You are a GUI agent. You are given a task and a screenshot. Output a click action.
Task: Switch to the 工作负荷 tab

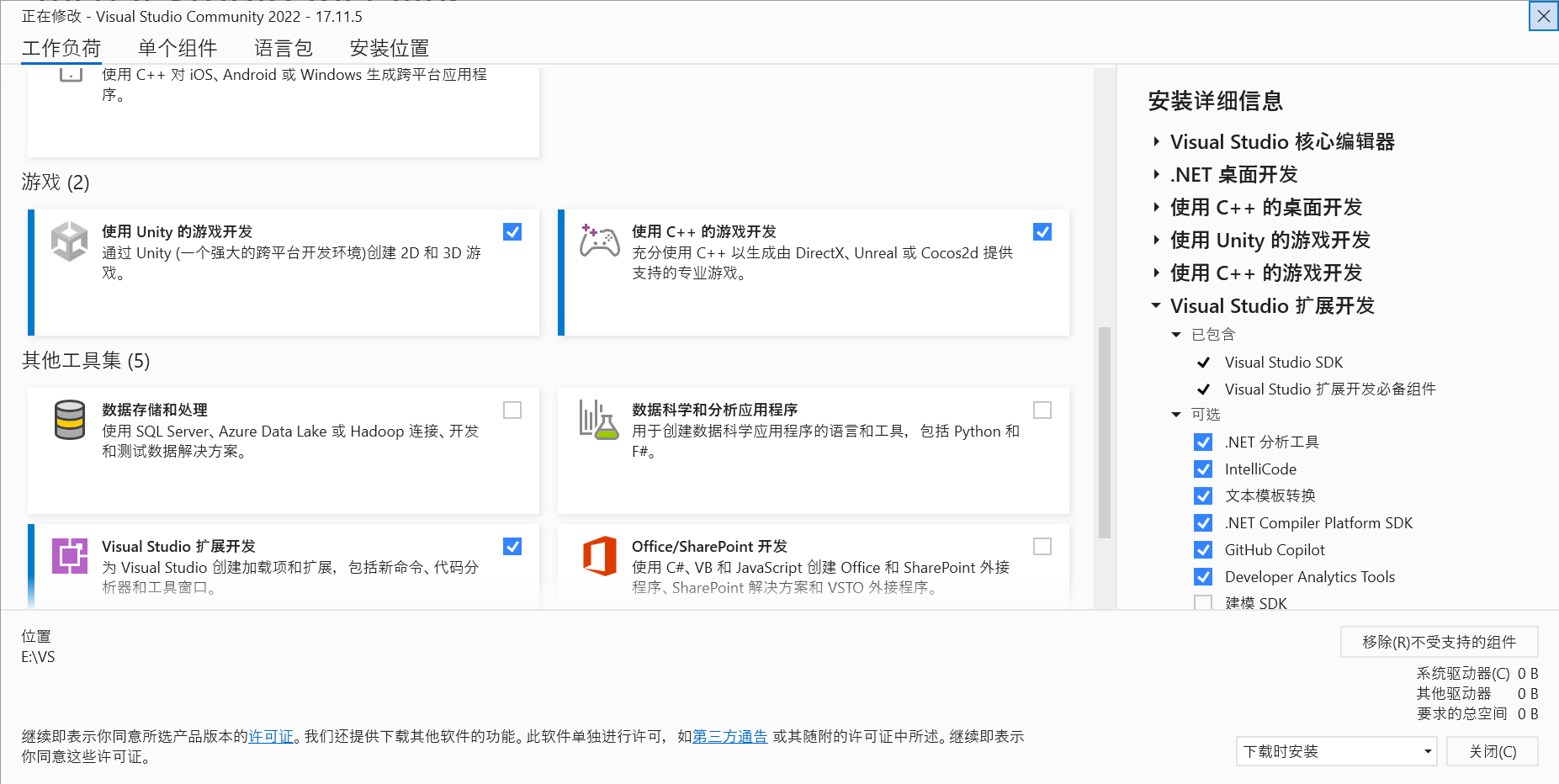(61, 48)
